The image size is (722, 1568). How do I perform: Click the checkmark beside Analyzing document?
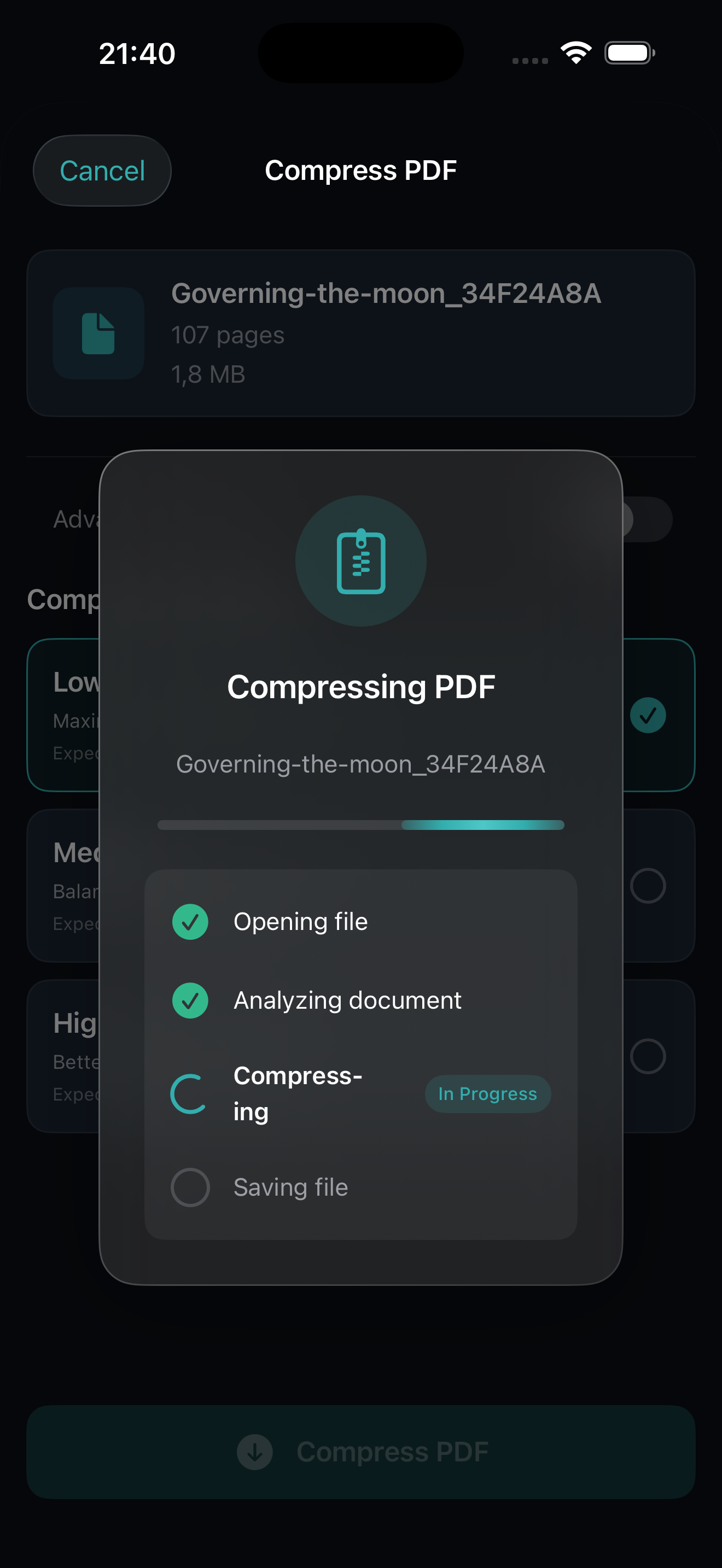pyautogui.click(x=190, y=1001)
